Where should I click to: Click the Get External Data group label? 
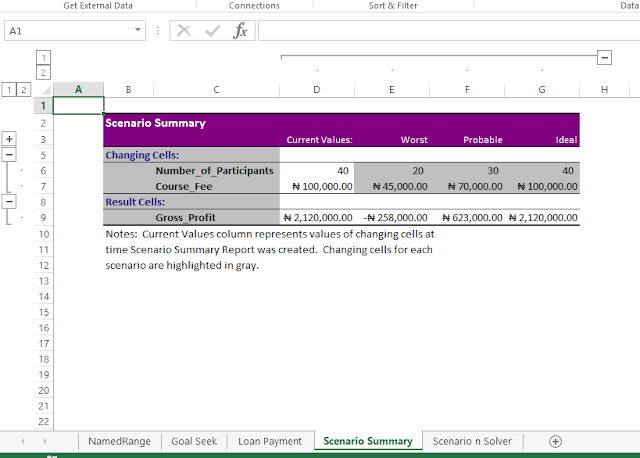pos(98,5)
